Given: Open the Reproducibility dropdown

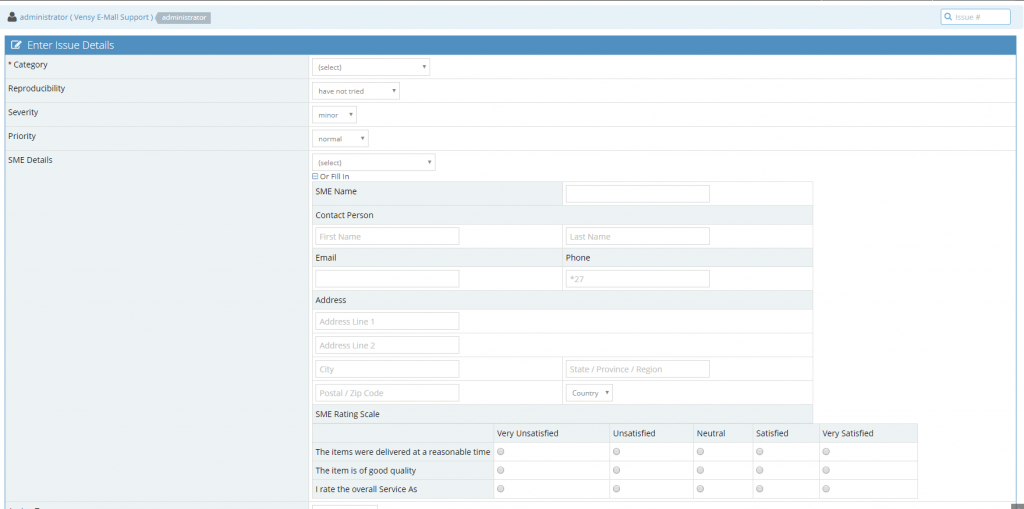Looking at the screenshot, I should click(356, 91).
